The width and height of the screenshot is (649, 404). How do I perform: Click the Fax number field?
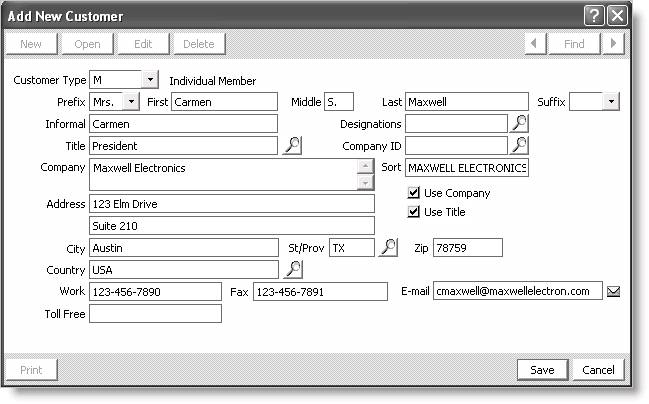coord(320,291)
